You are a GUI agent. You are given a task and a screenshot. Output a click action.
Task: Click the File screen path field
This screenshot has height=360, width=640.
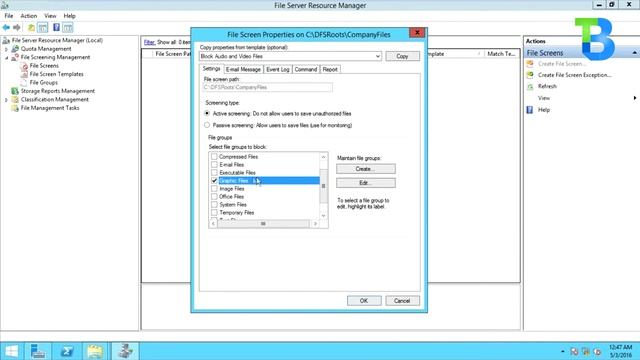[267, 87]
